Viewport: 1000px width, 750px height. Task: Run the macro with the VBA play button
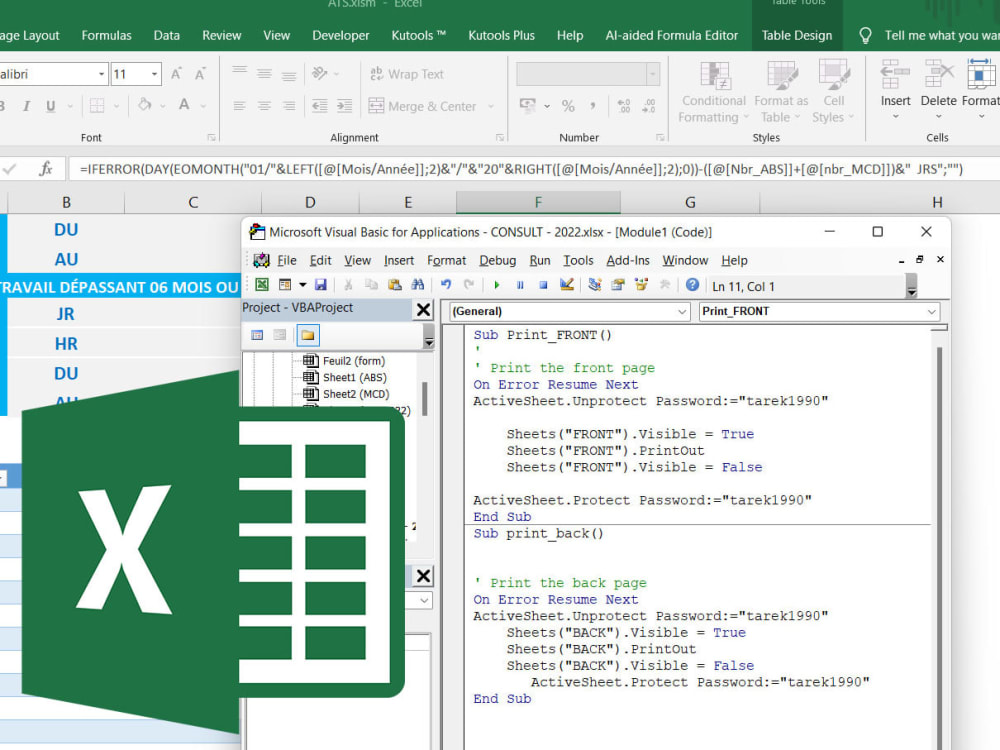[497, 286]
